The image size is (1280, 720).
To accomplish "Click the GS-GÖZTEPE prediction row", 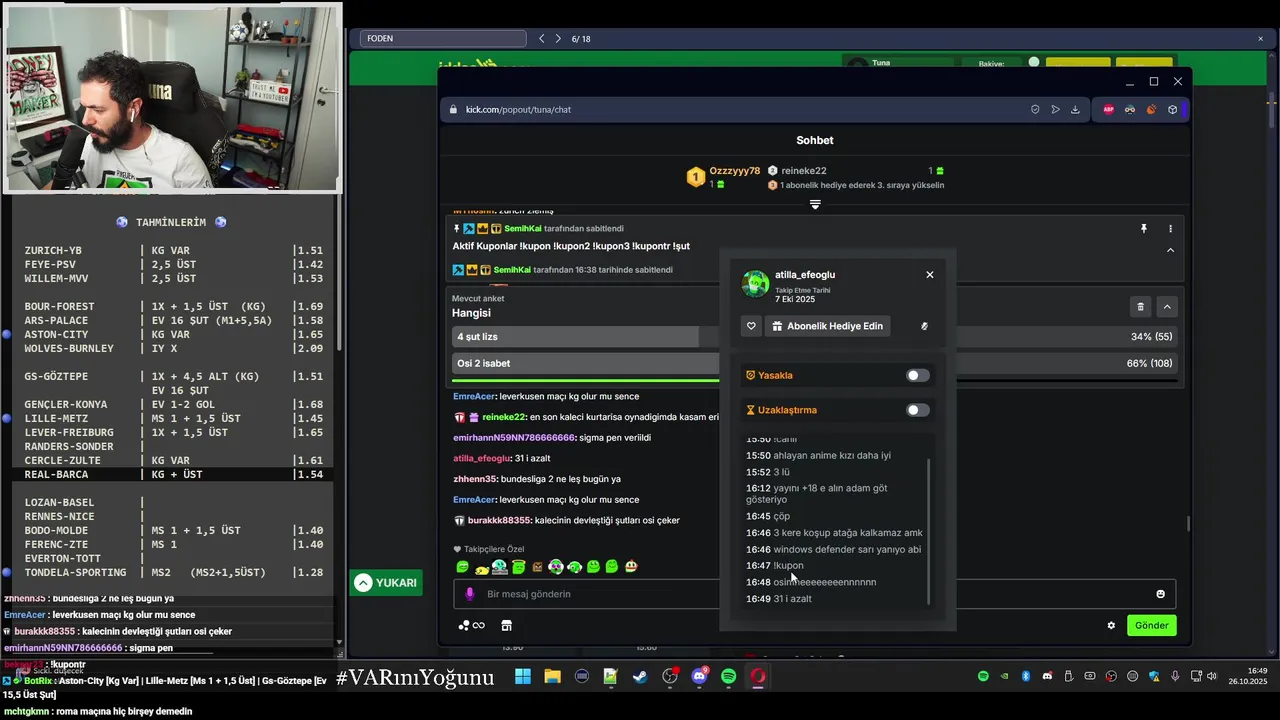I will pos(173,376).
